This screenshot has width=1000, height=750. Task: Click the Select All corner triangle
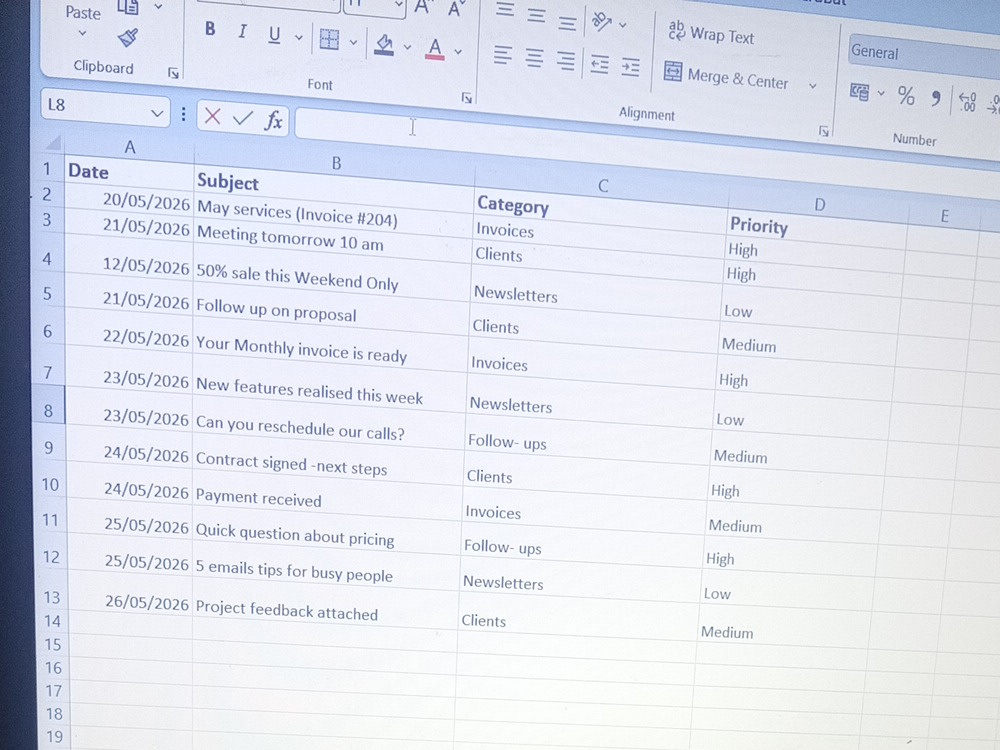(x=54, y=142)
